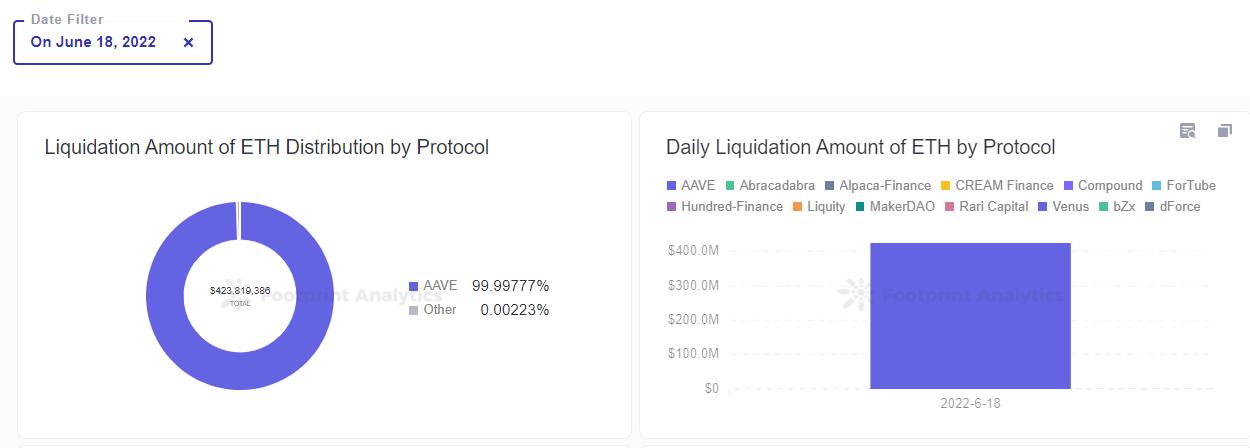Toggle MakerDAO legend item

[x=895, y=207]
